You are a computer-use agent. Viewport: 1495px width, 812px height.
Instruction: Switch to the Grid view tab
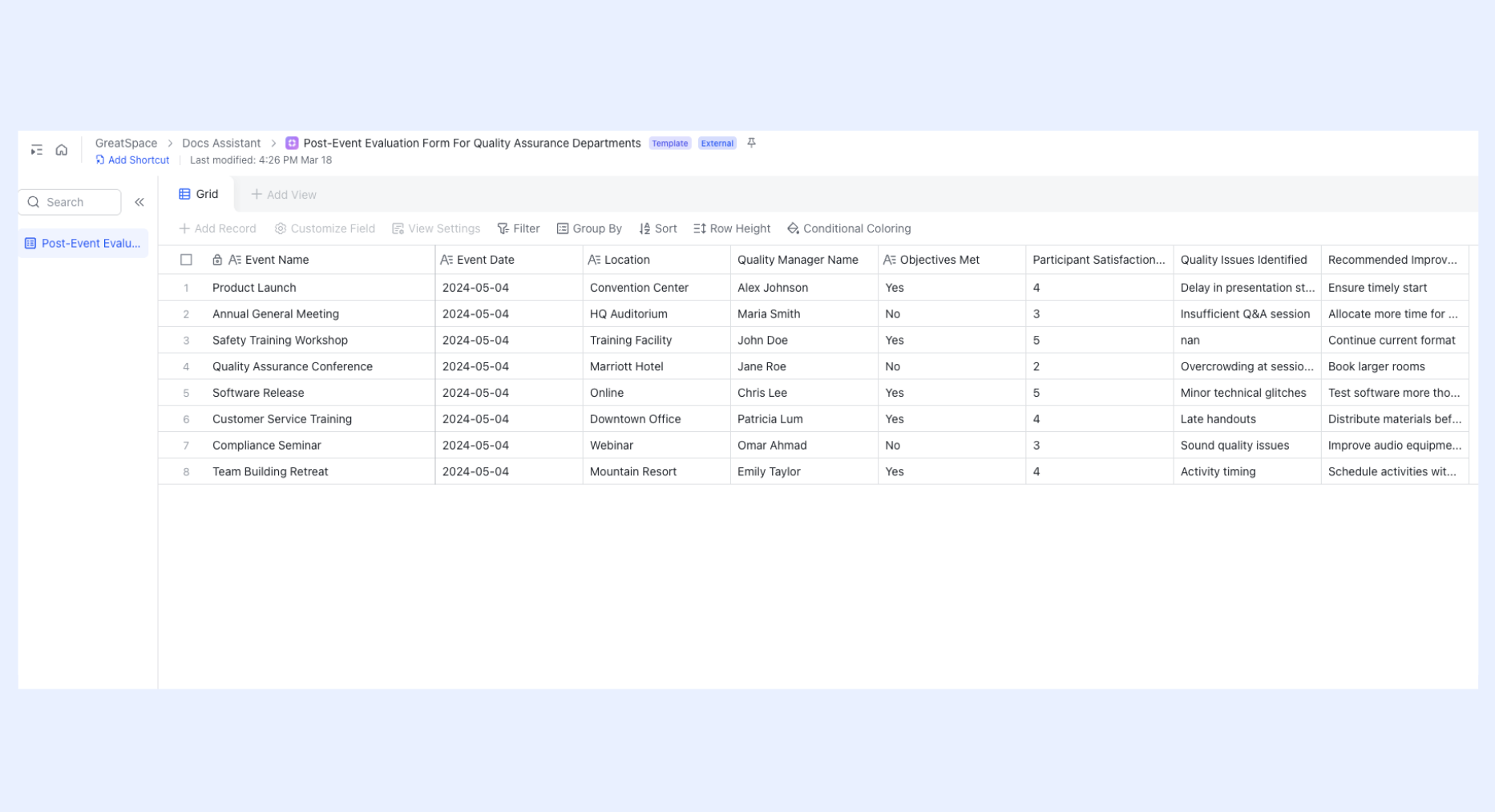[198, 194]
